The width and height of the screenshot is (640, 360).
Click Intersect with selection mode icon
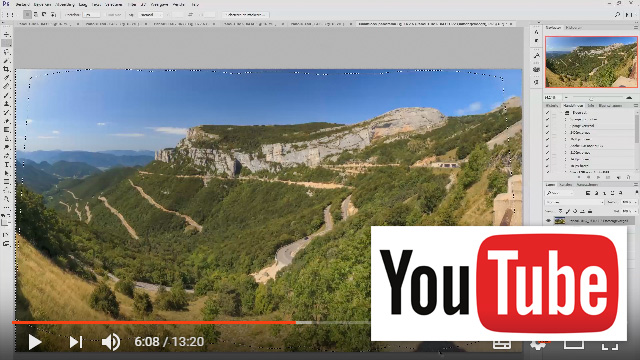pos(53,14)
